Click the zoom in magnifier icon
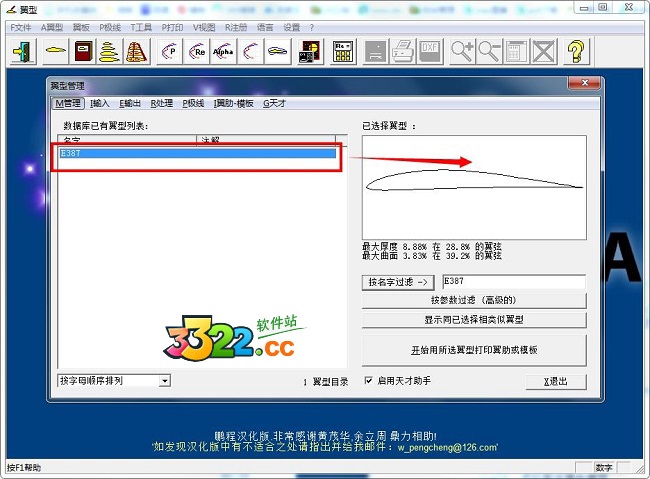Screen dimensions: 650x479 tap(462, 51)
